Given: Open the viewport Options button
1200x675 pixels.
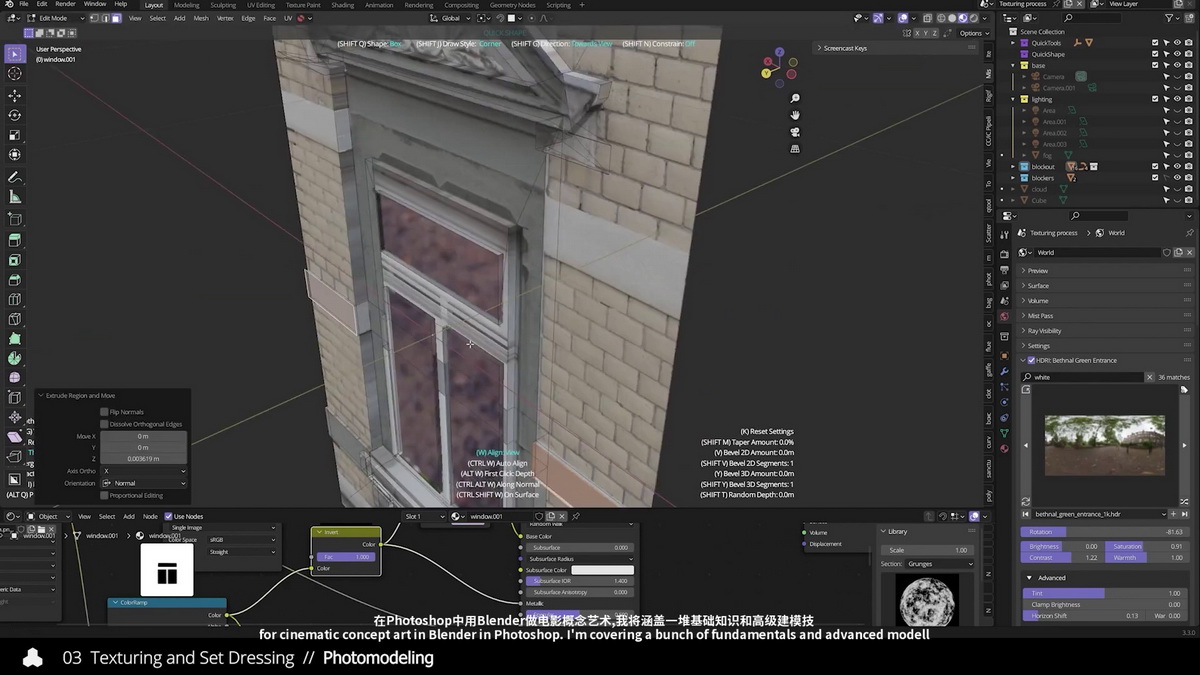Looking at the screenshot, I should point(971,33).
